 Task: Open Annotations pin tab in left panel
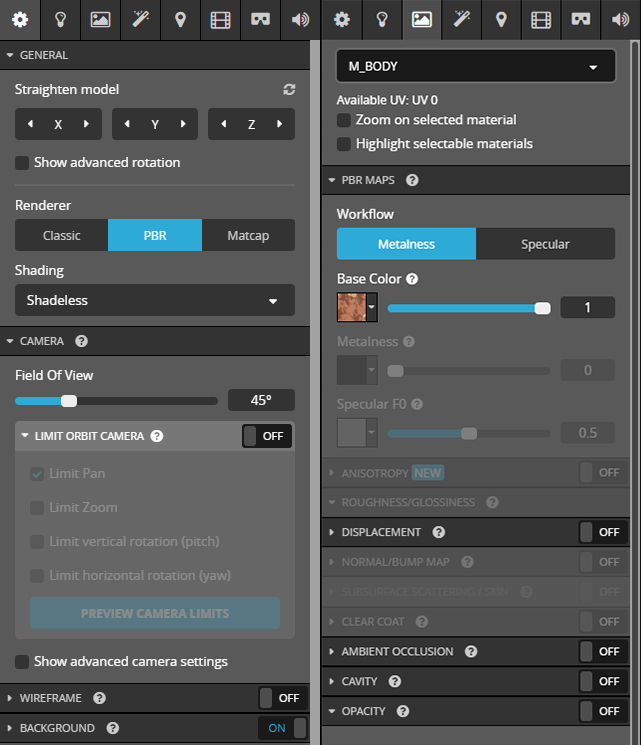(179, 19)
